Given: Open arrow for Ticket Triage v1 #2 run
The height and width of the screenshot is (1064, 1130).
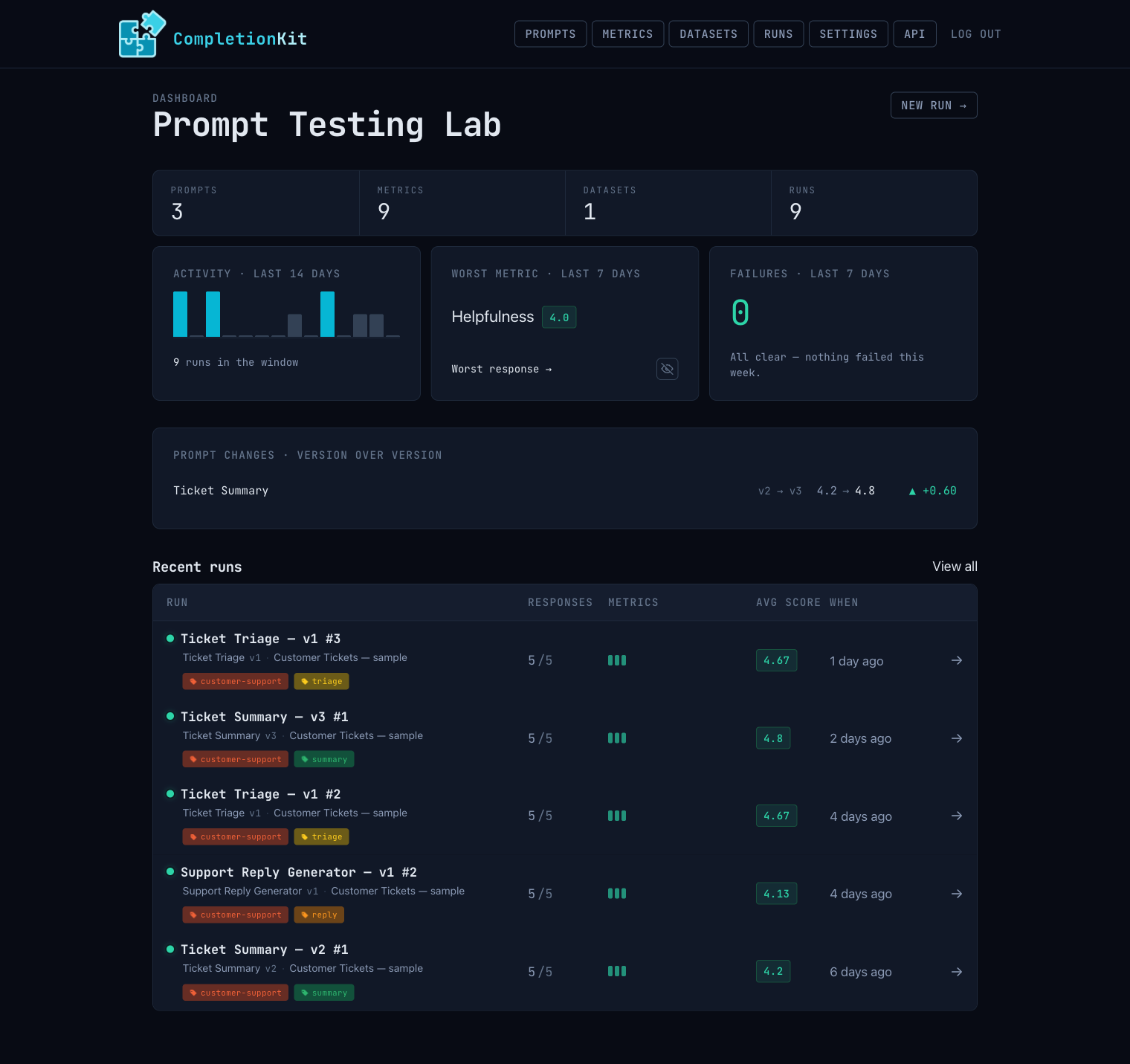Looking at the screenshot, I should 957,816.
